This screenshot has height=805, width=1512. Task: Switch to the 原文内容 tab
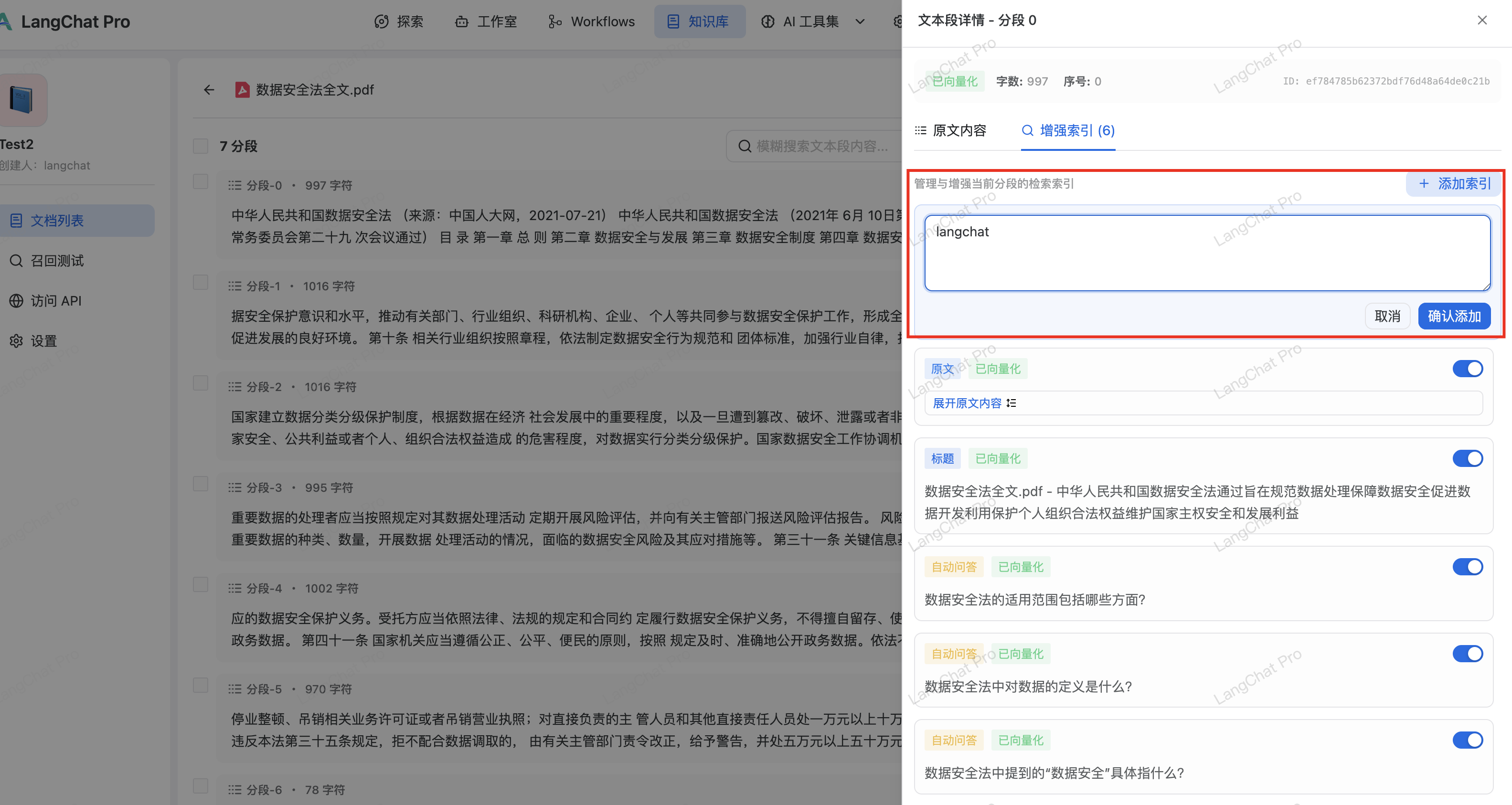(x=951, y=130)
